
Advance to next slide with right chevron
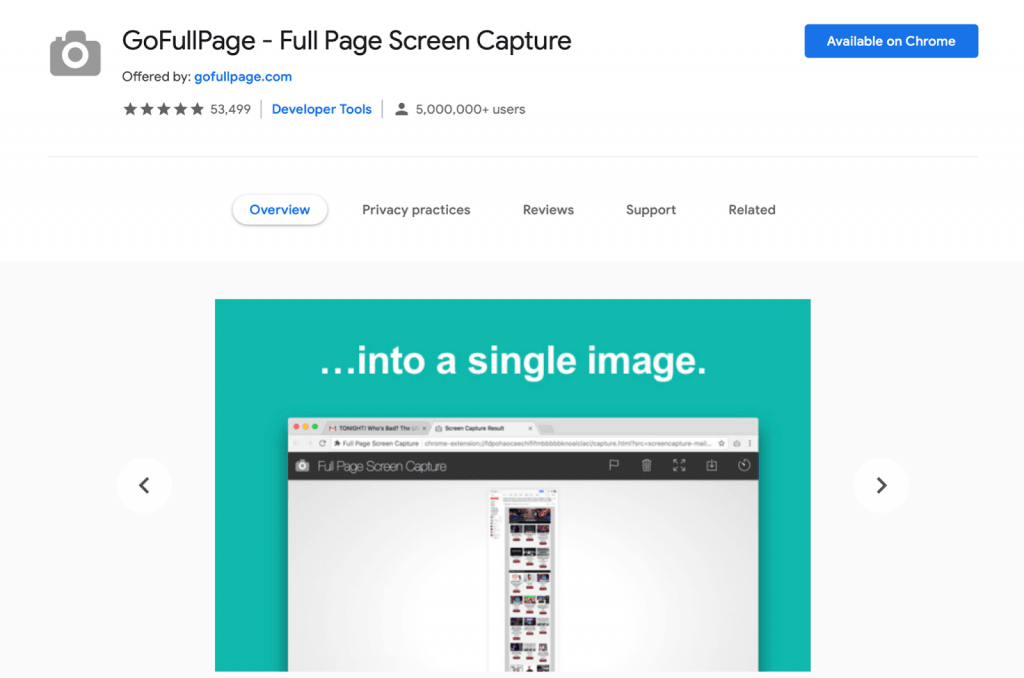pyautogui.click(x=881, y=485)
